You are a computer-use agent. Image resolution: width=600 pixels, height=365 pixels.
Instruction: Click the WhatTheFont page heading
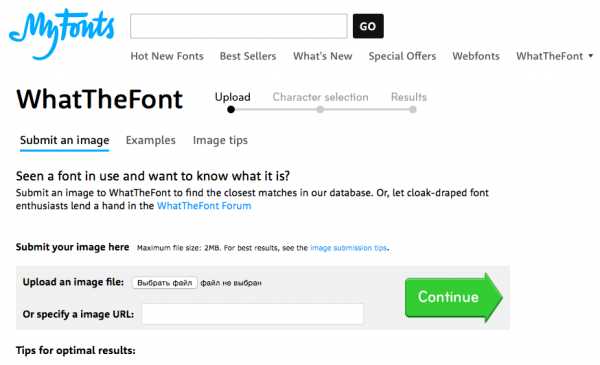point(99,99)
